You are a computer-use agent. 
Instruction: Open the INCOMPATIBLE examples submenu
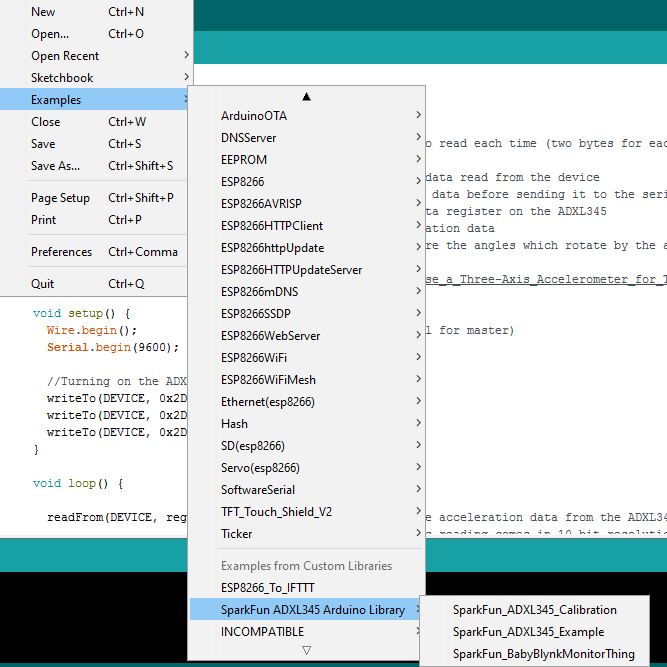tap(305, 632)
